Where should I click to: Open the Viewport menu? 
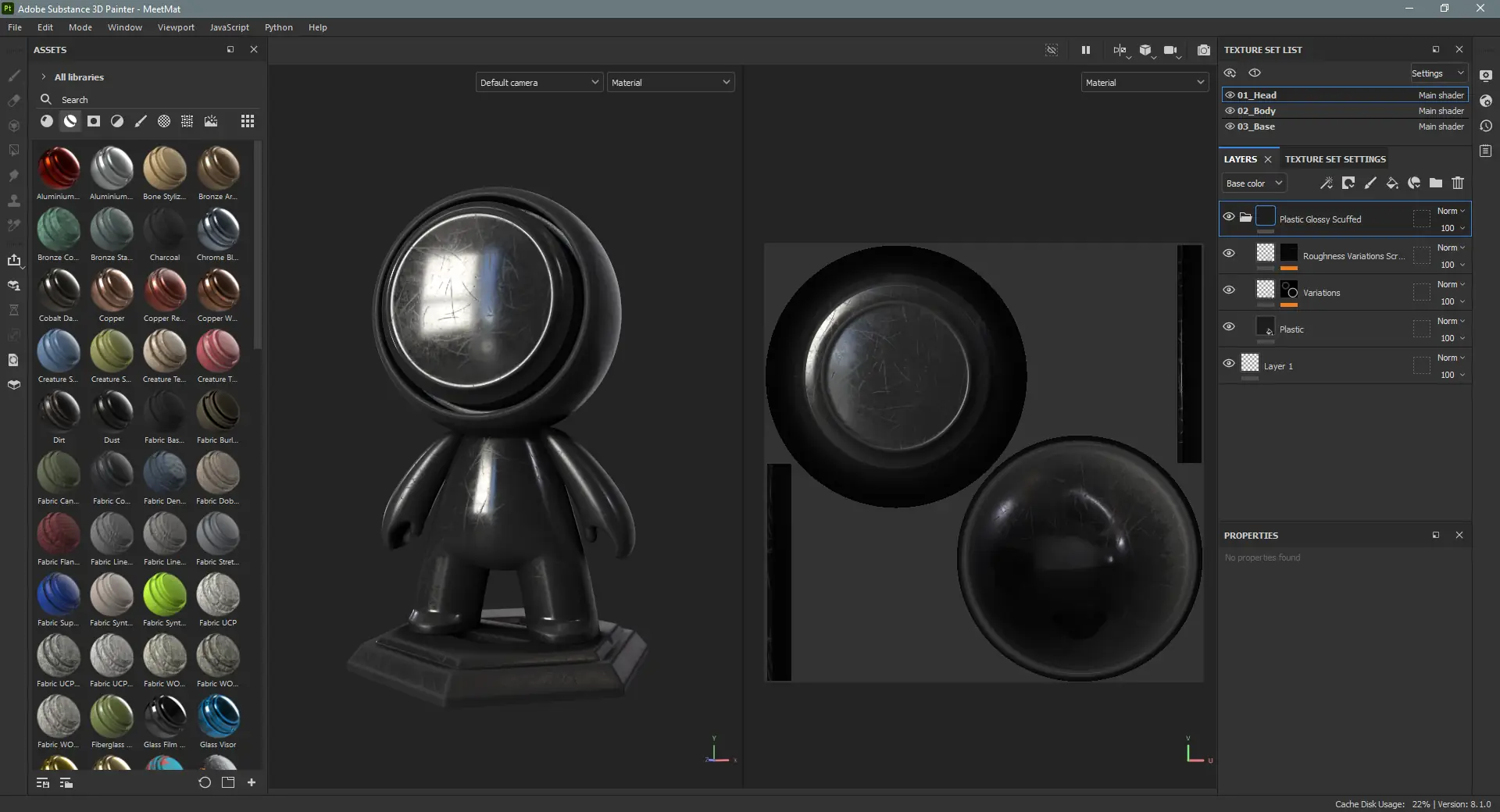point(176,27)
